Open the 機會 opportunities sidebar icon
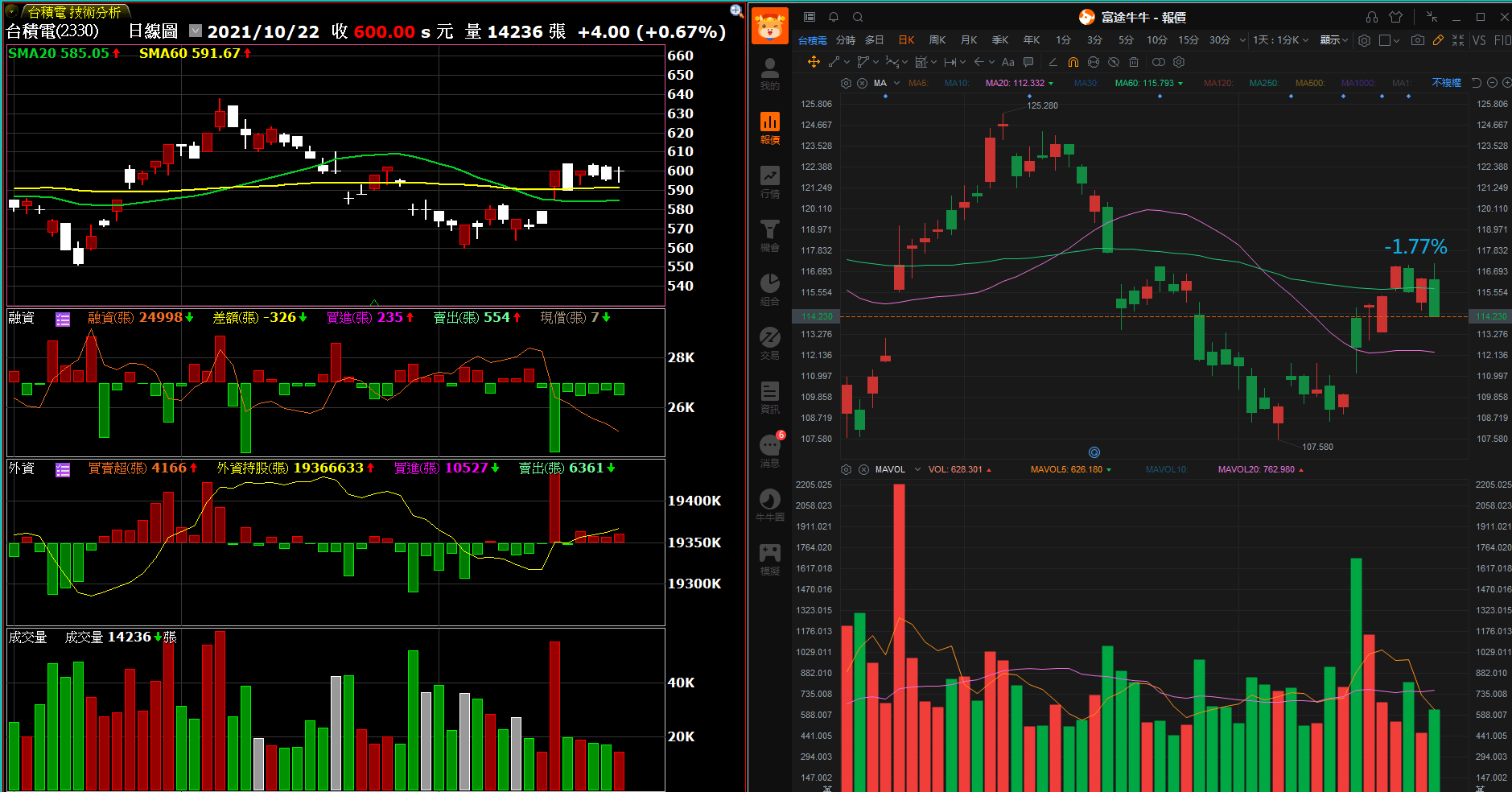 769,236
